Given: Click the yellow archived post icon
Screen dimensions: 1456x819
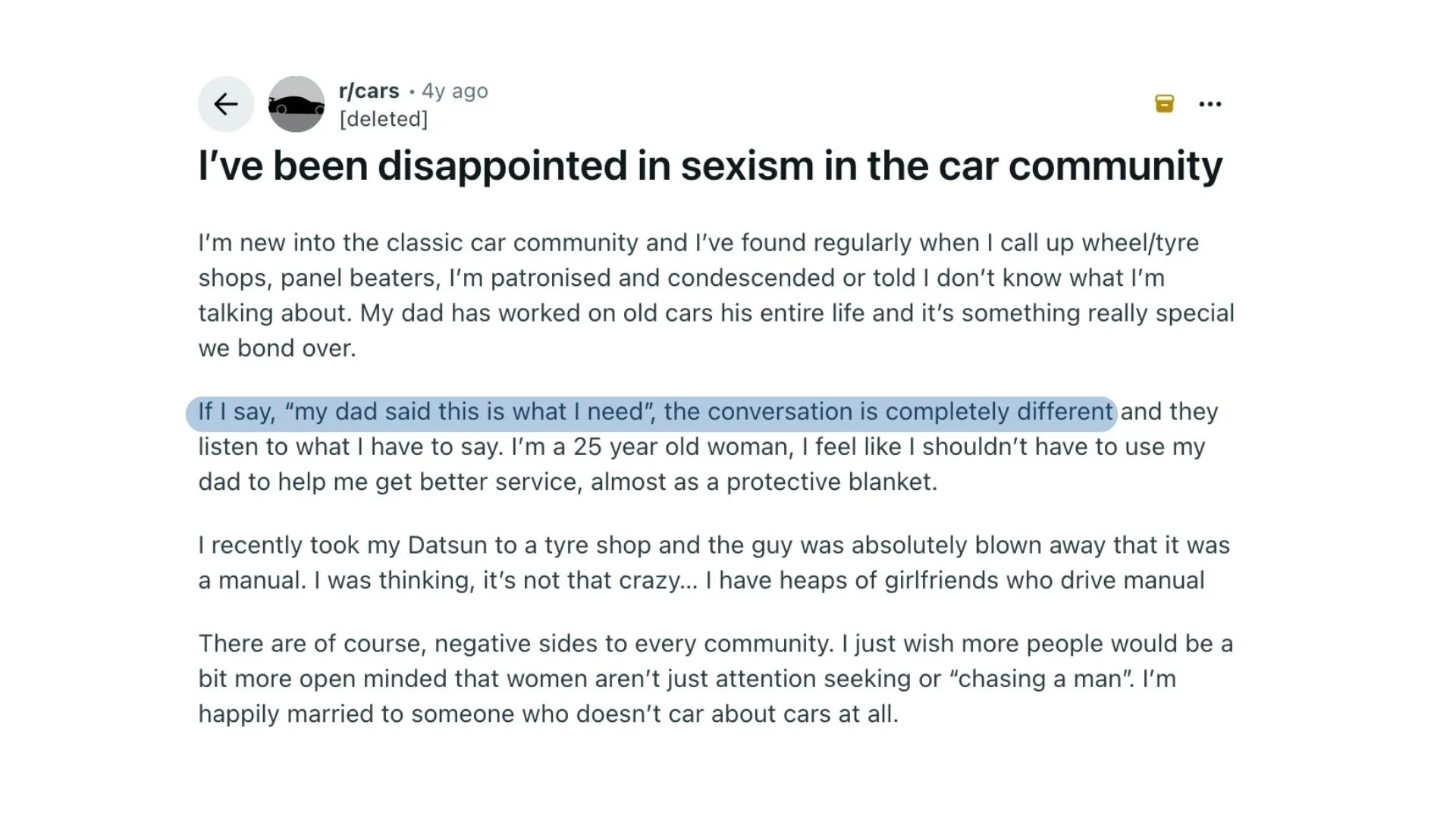Looking at the screenshot, I should 1164,104.
